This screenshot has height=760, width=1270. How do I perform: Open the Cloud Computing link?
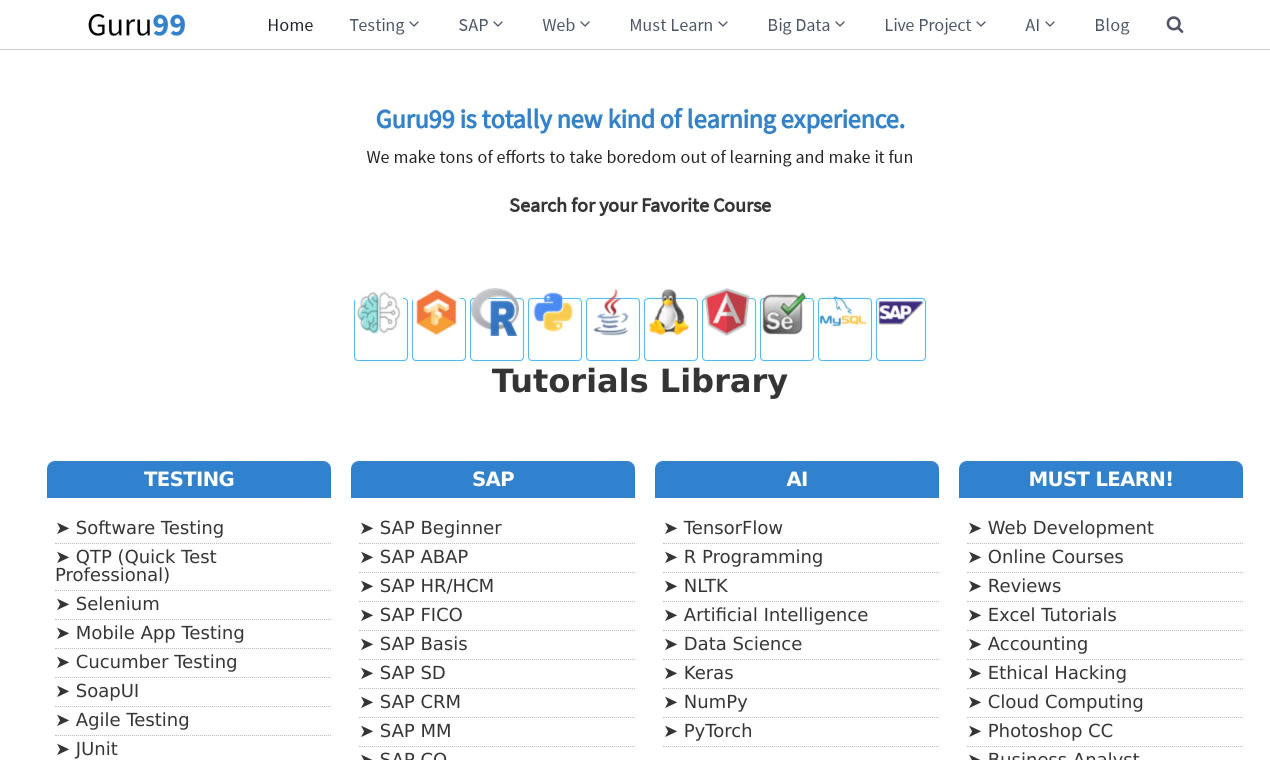[x=1066, y=702]
